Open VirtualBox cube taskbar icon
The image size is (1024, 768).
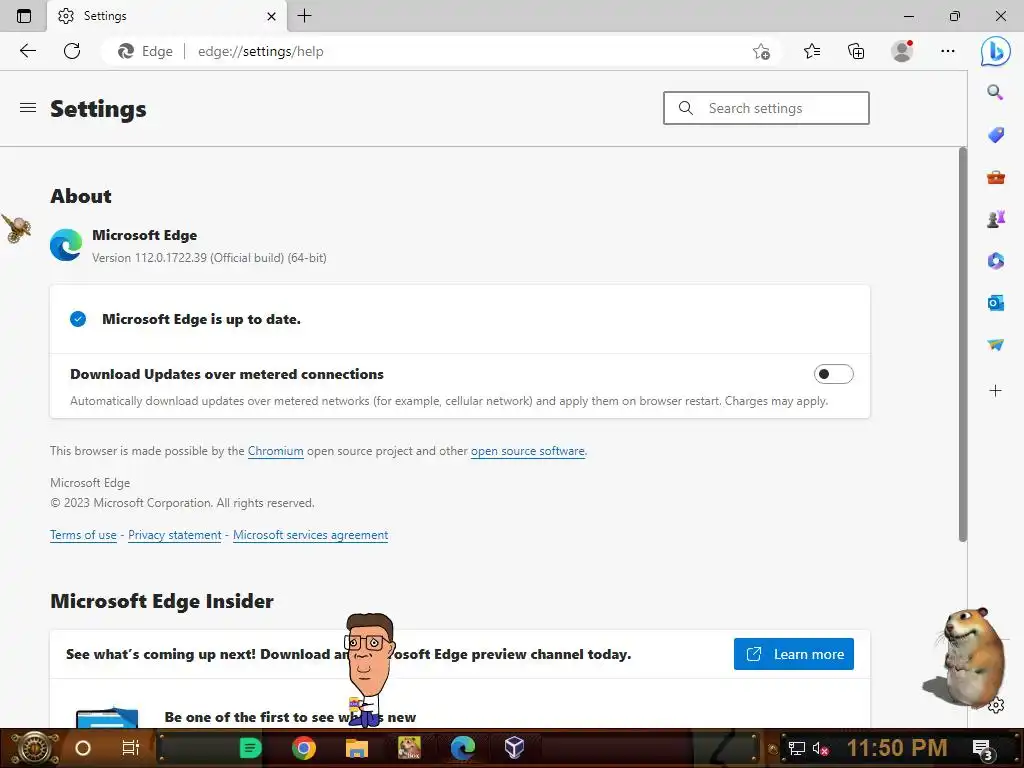point(515,748)
